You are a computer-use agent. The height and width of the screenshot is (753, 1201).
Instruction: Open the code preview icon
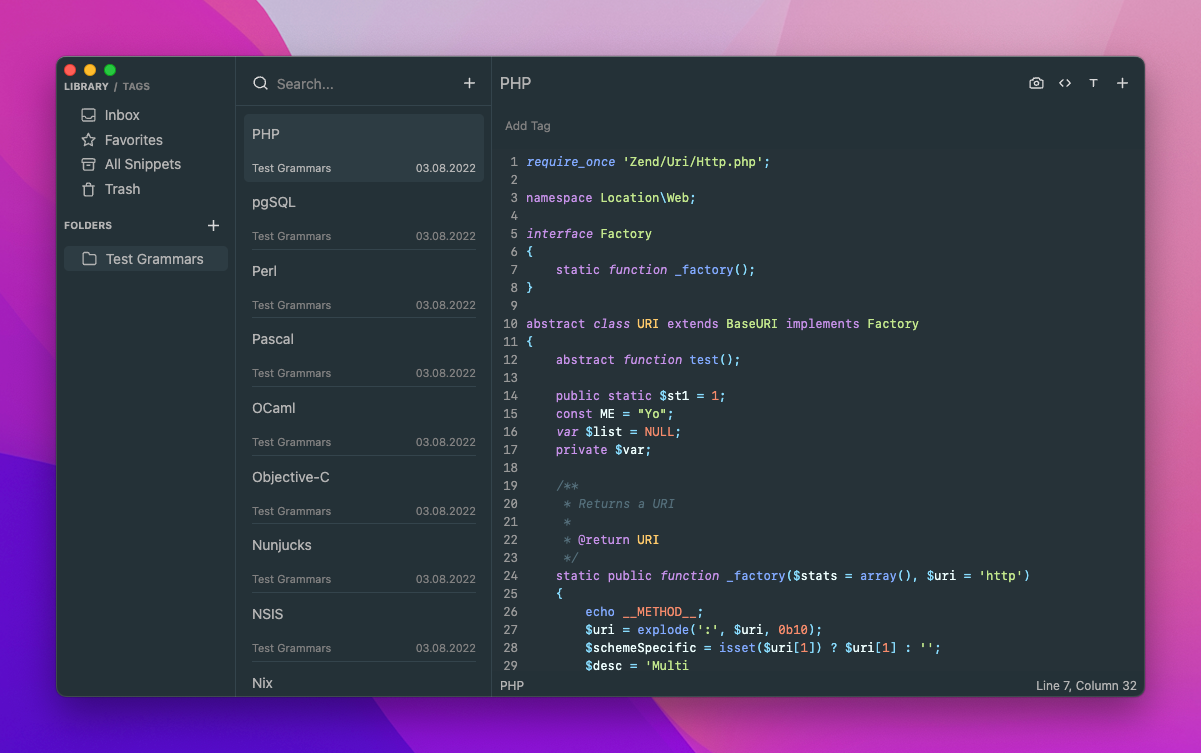click(1065, 83)
